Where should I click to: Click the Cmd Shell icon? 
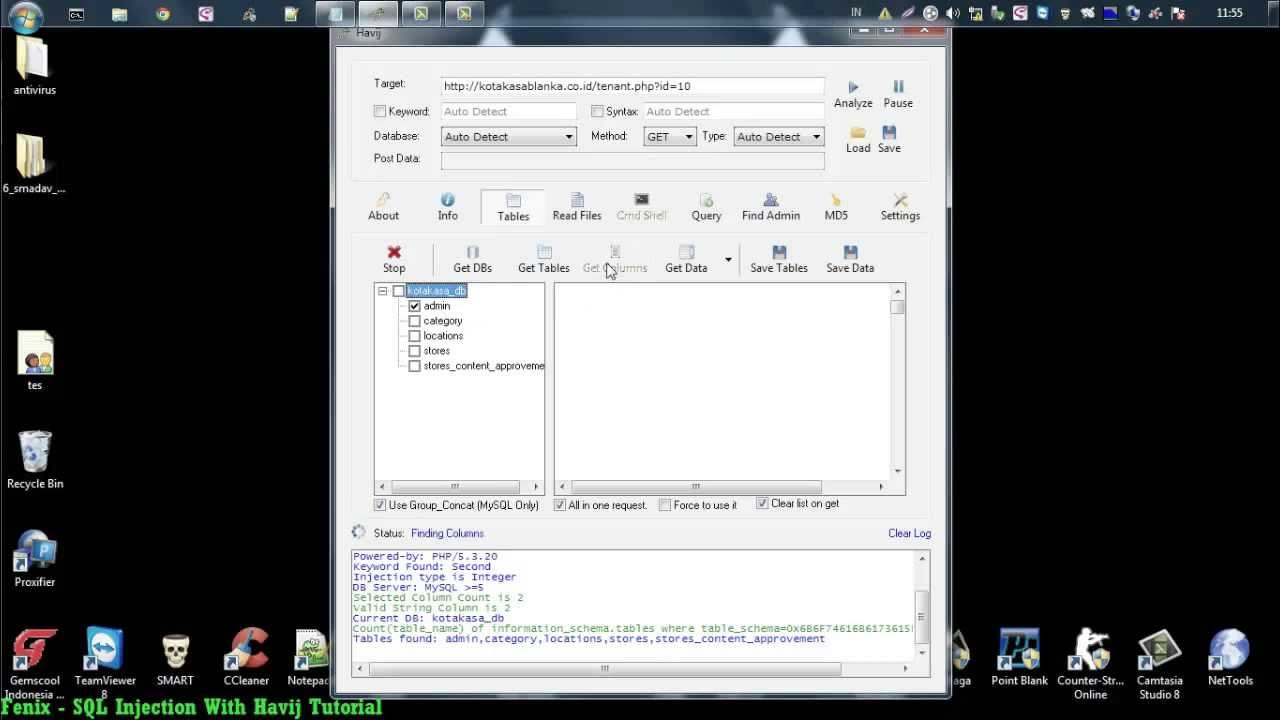click(641, 200)
